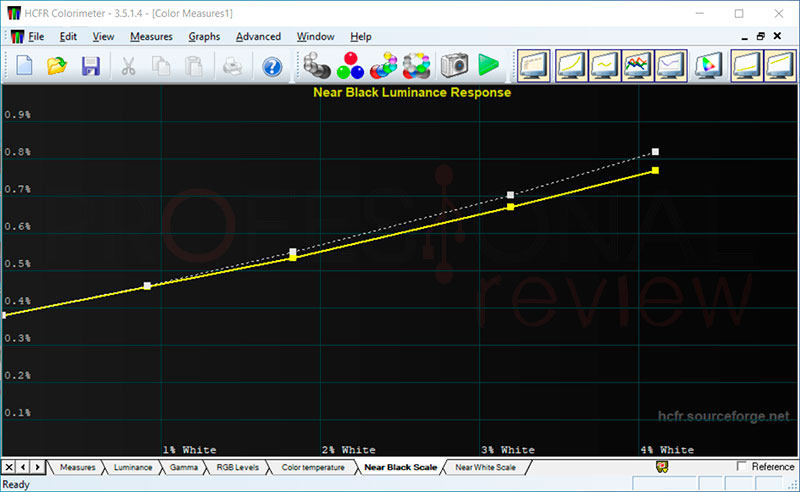800x492 pixels.
Task: Switch to the RGB Levels tab
Action: pyautogui.click(x=238, y=468)
